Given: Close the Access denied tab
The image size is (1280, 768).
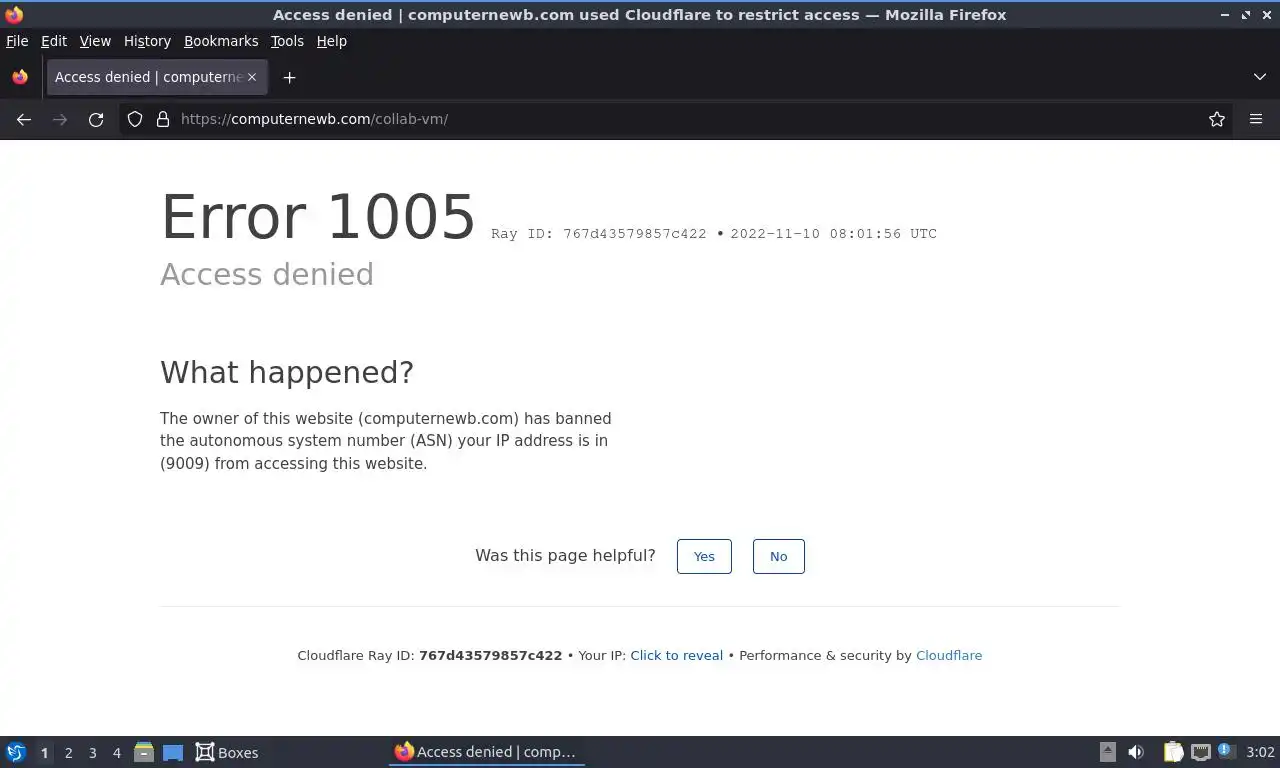Looking at the screenshot, I should (252, 77).
